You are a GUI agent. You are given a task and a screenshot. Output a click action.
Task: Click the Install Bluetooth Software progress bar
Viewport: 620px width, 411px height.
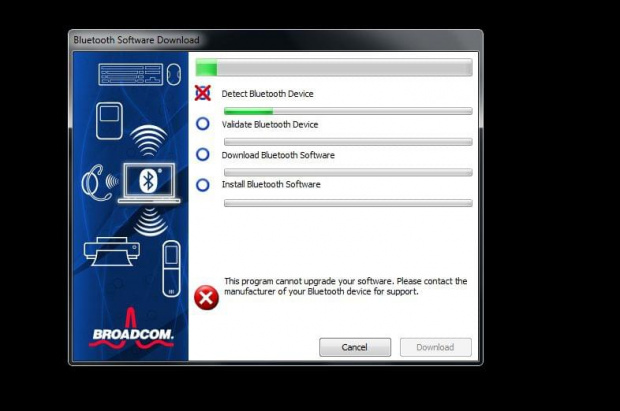coord(348,203)
